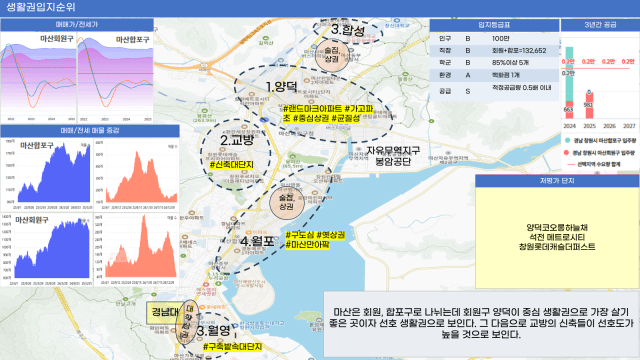Click the green mountain marker labeled 263.9m
Image resolution: width=640 pixels, height=360 pixels.
pyautogui.click(x=205, y=111)
